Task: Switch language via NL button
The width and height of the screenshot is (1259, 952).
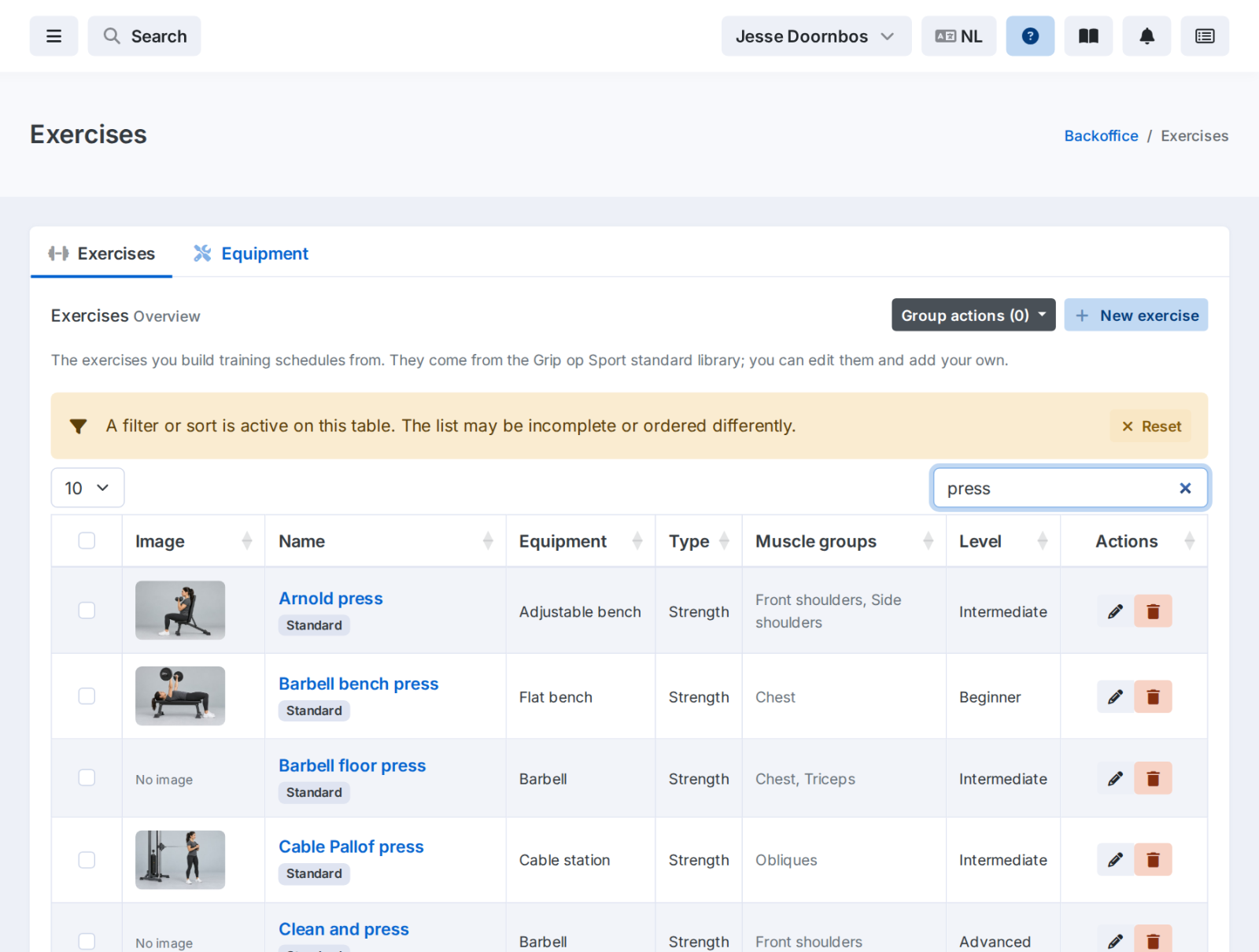Action: point(958,36)
